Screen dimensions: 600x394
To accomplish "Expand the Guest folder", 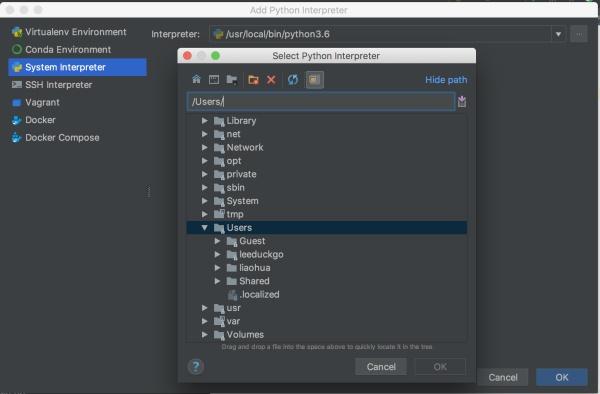I will (x=217, y=241).
